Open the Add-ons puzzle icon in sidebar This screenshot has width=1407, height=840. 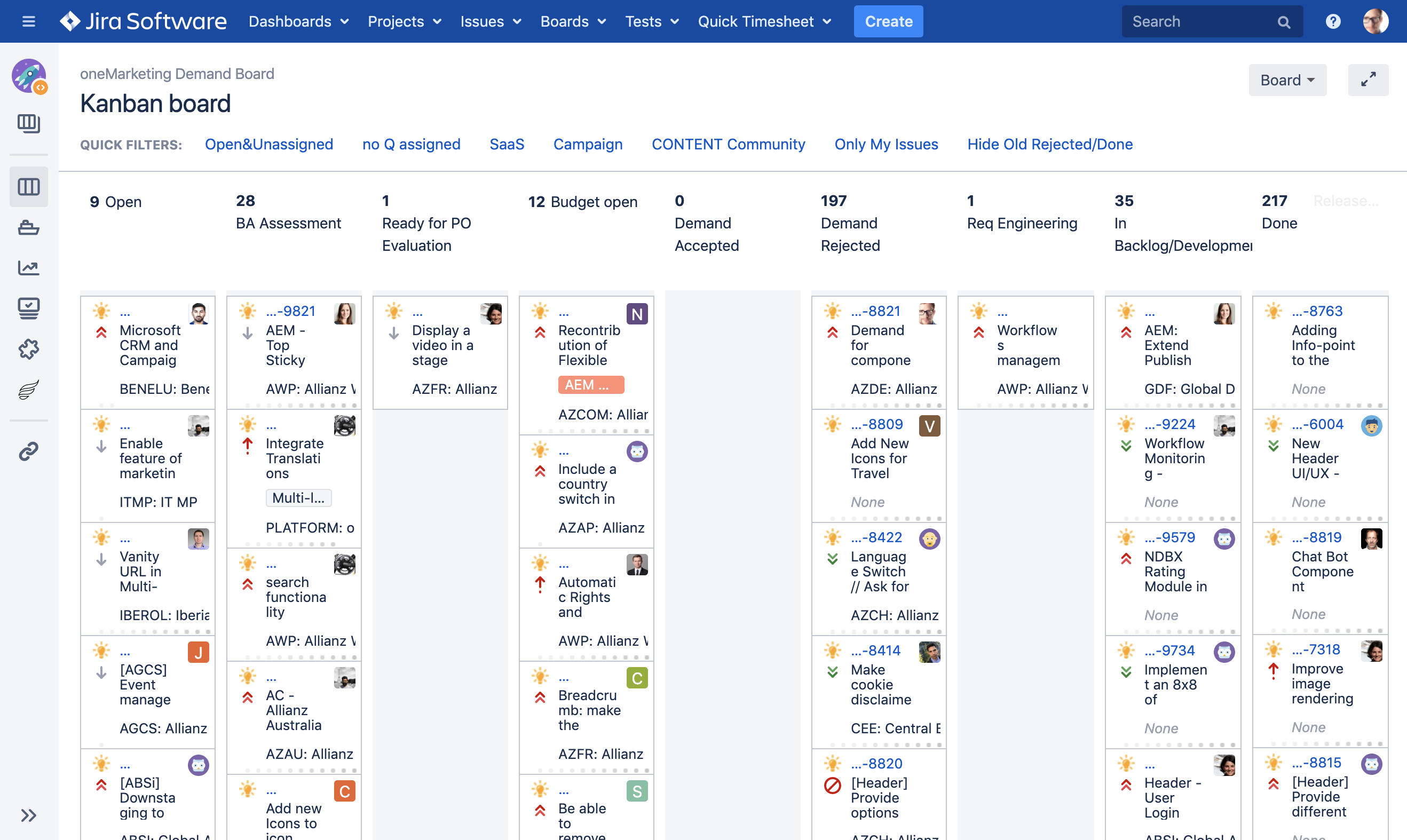pos(29,348)
